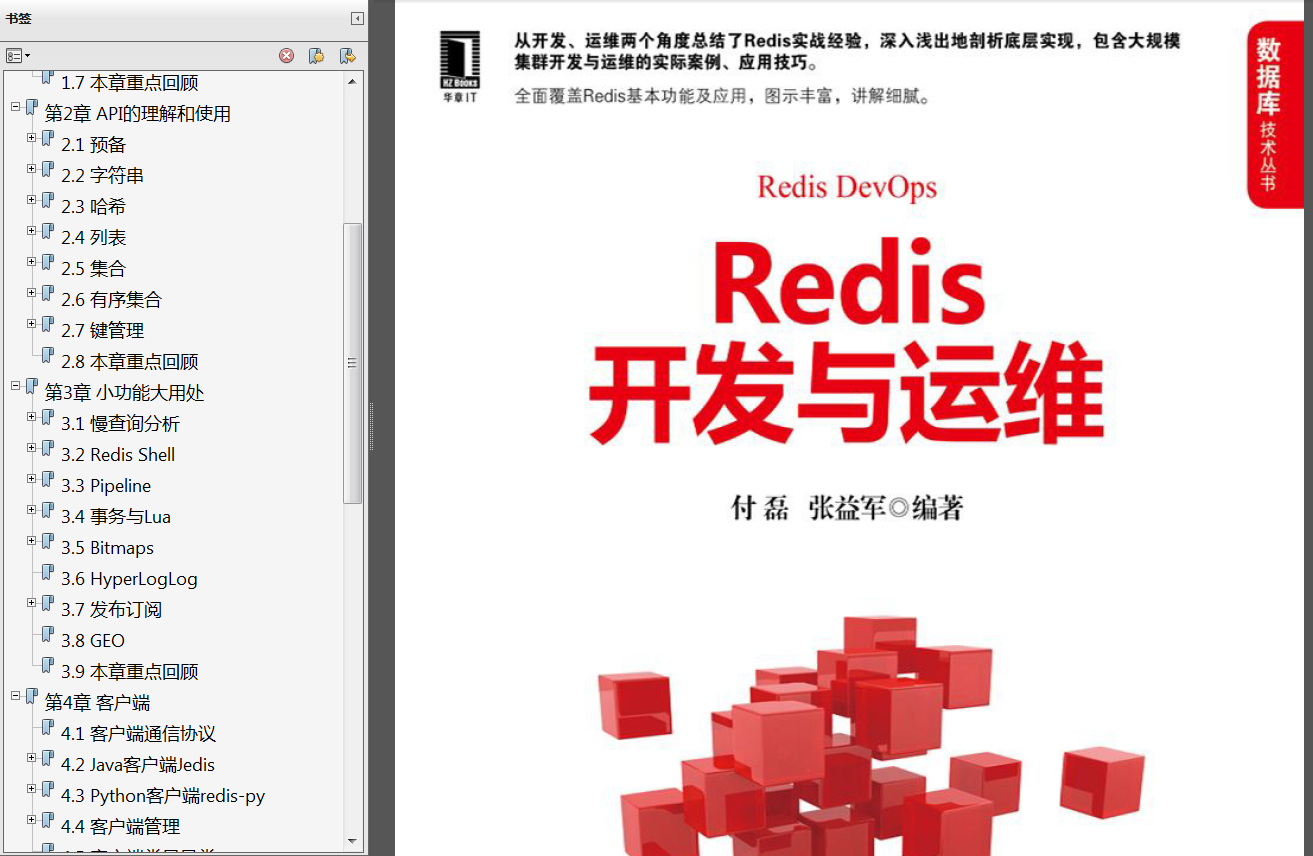This screenshot has height=856, width=1313.
Task: Select the bookmark 2.1 预备
Action: 93,145
